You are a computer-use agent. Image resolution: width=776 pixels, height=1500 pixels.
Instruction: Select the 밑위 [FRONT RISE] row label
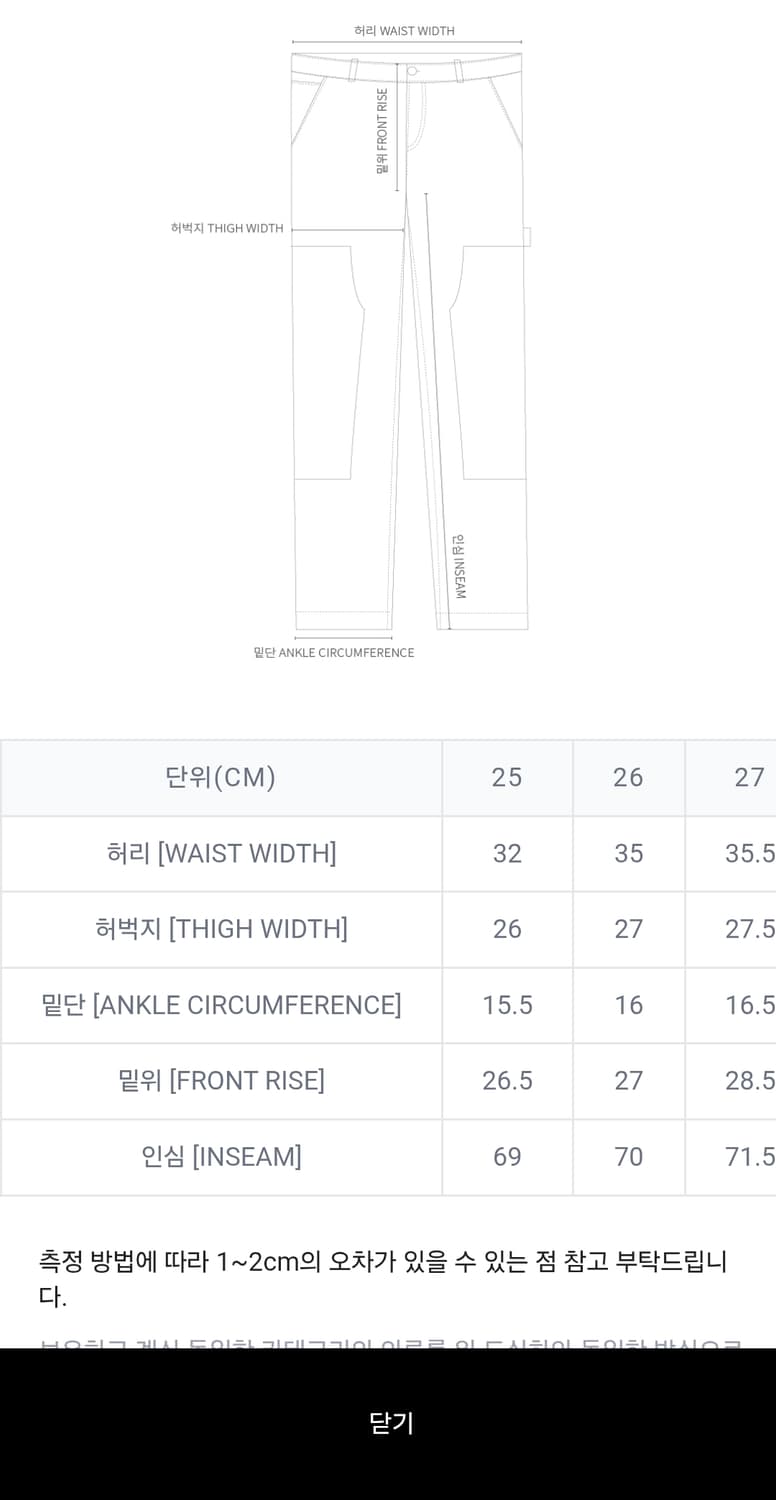click(220, 1081)
